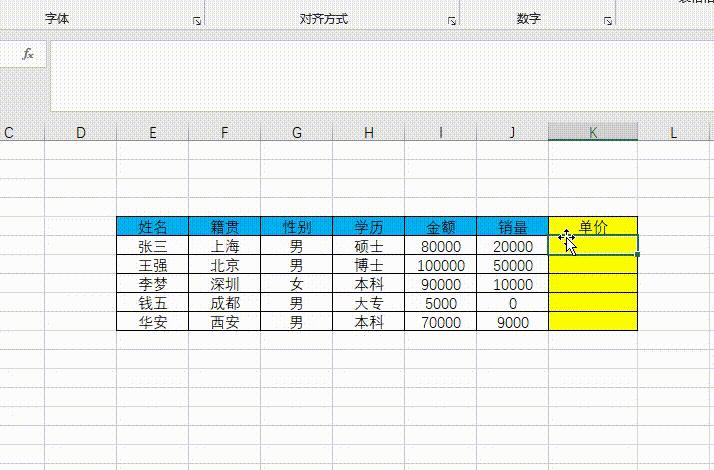Select the 女 gender cell for 李梦

click(296, 284)
